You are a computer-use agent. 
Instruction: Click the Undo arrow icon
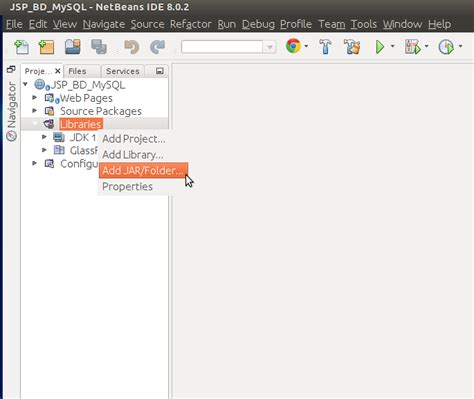click(x=131, y=47)
